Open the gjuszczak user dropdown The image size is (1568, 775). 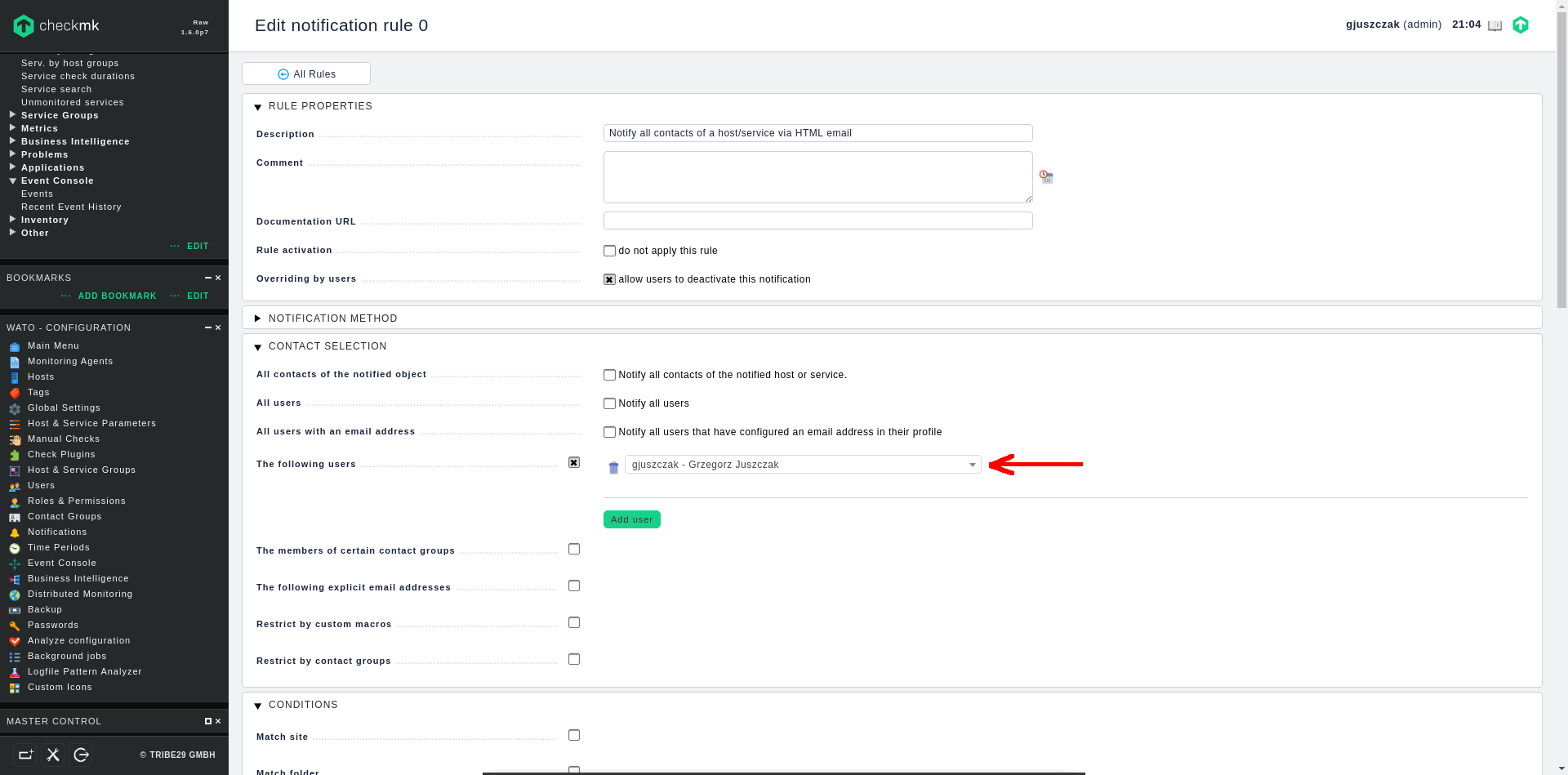803,465
